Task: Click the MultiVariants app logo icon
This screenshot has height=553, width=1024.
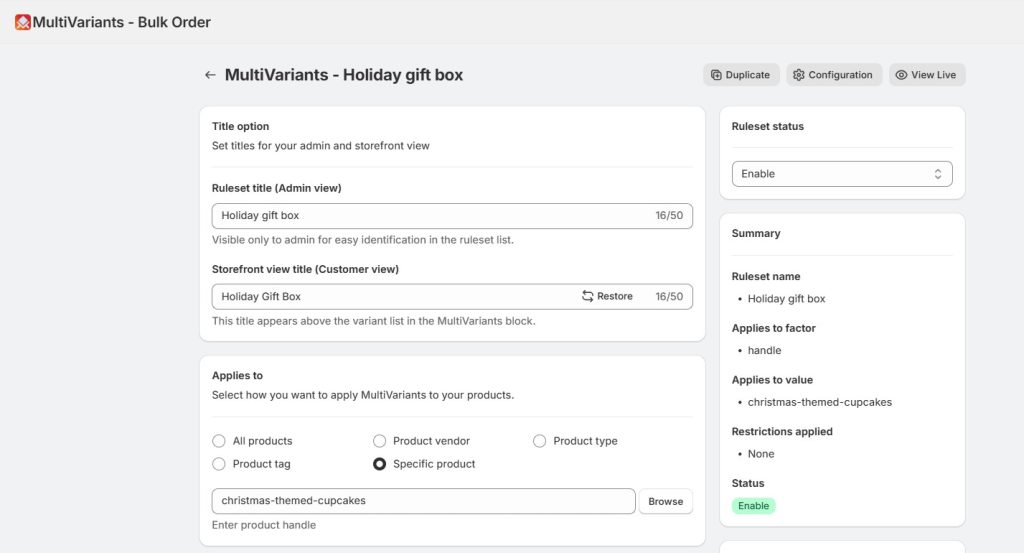Action: click(22, 22)
